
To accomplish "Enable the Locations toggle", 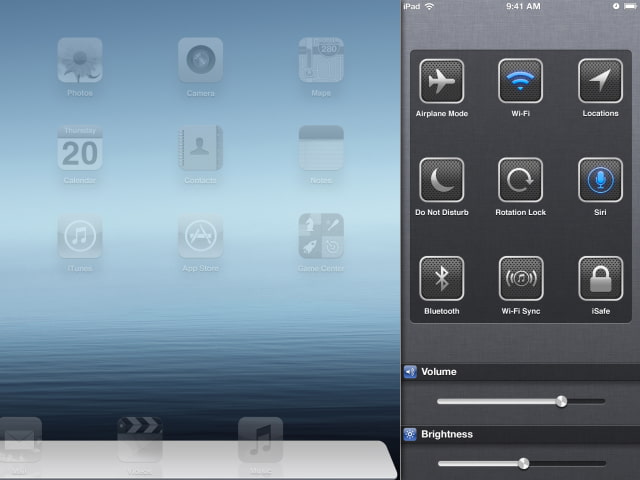I will pyautogui.click(x=600, y=81).
